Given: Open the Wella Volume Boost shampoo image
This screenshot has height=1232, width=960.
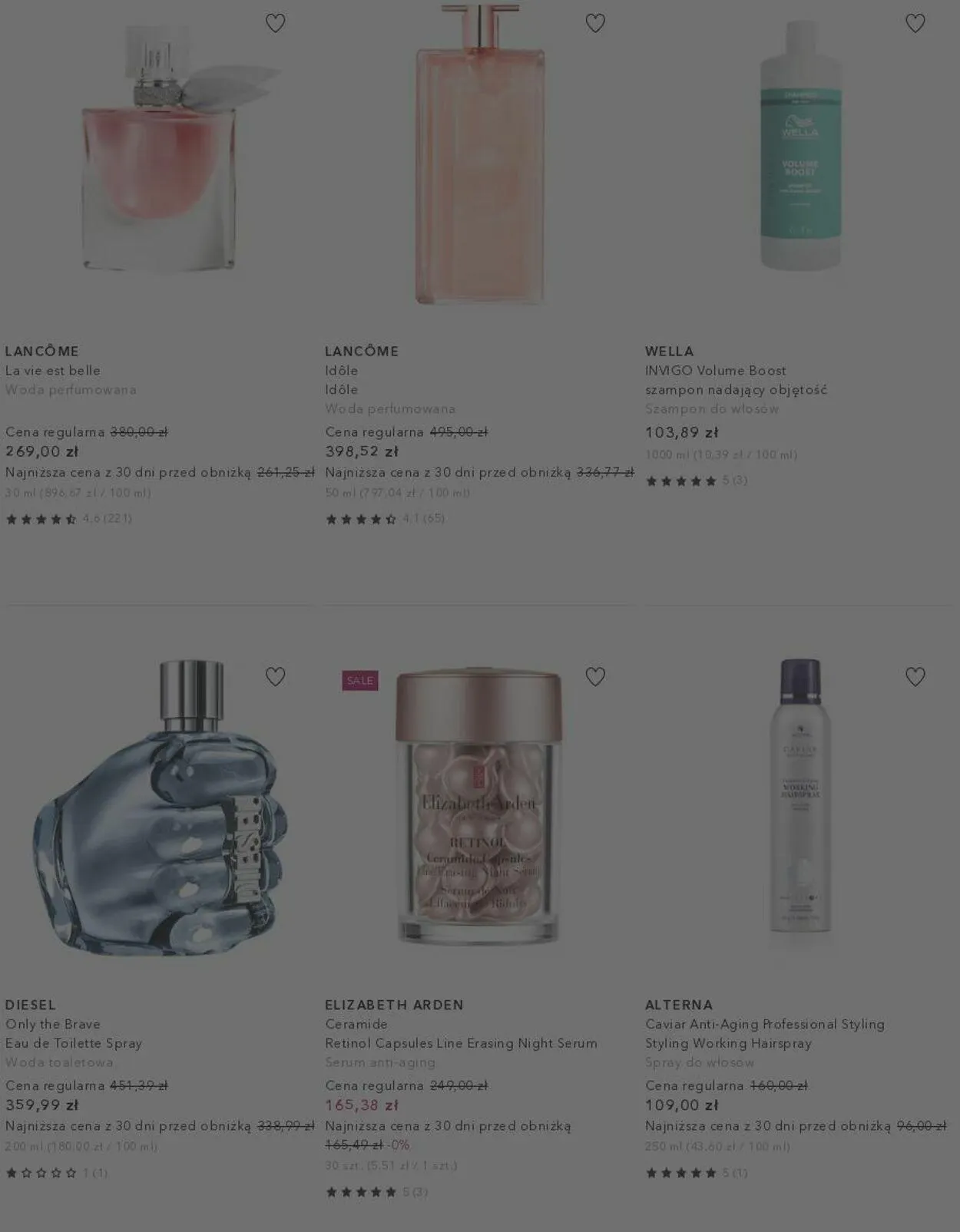Looking at the screenshot, I should (x=800, y=144).
